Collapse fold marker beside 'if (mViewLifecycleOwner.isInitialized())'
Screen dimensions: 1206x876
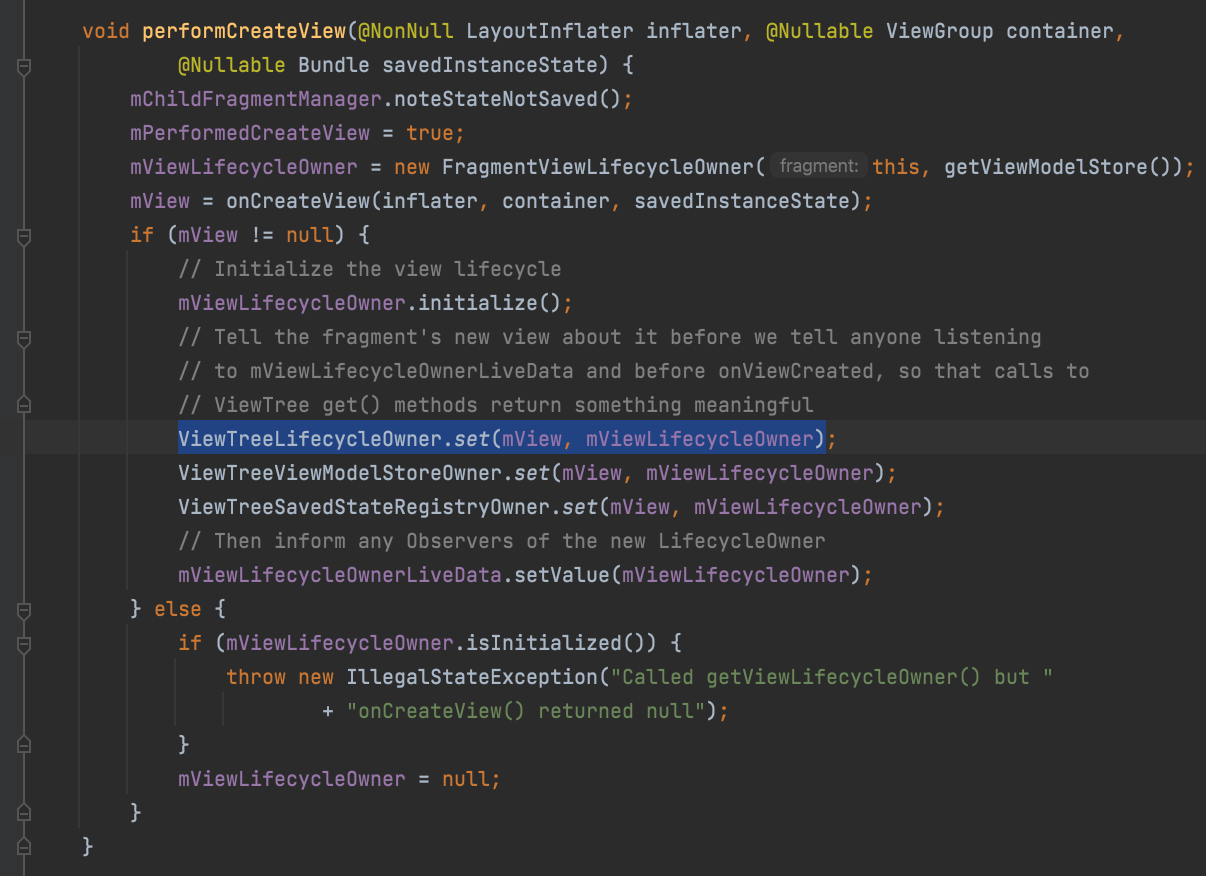click(x=24, y=643)
